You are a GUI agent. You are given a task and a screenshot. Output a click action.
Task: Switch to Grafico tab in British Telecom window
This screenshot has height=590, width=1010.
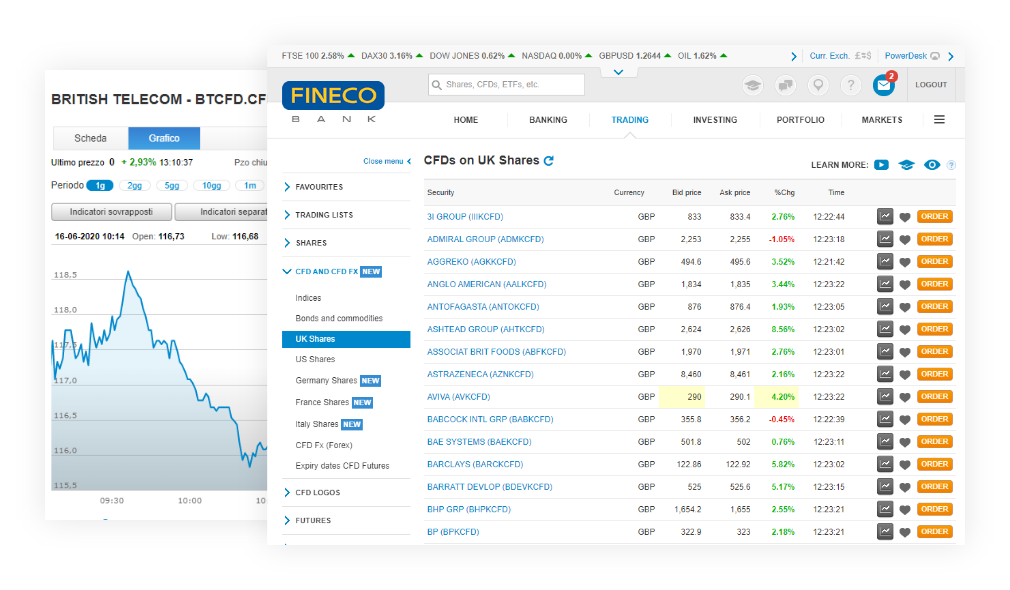[164, 138]
